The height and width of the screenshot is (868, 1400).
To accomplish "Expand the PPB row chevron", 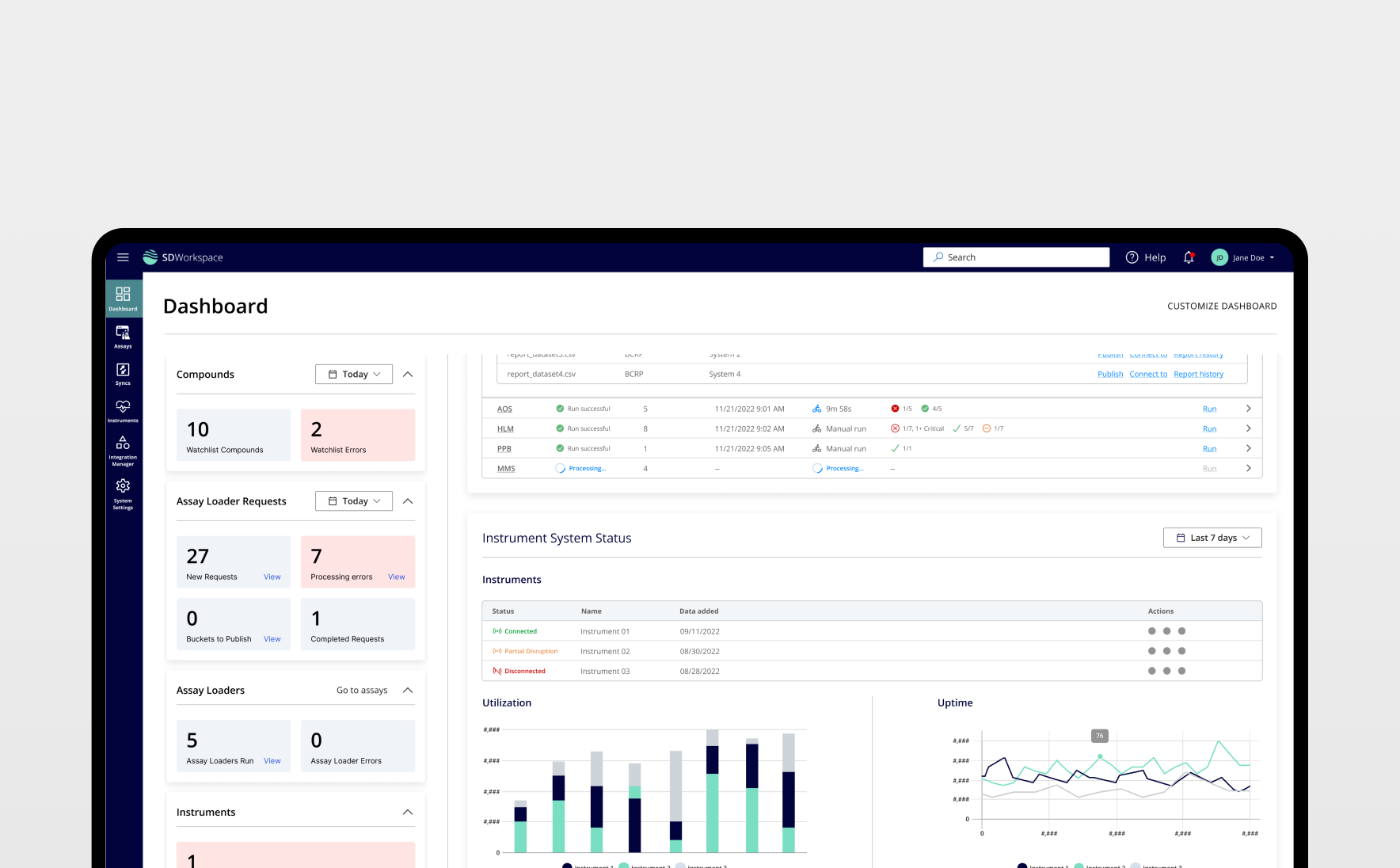I will pyautogui.click(x=1249, y=448).
